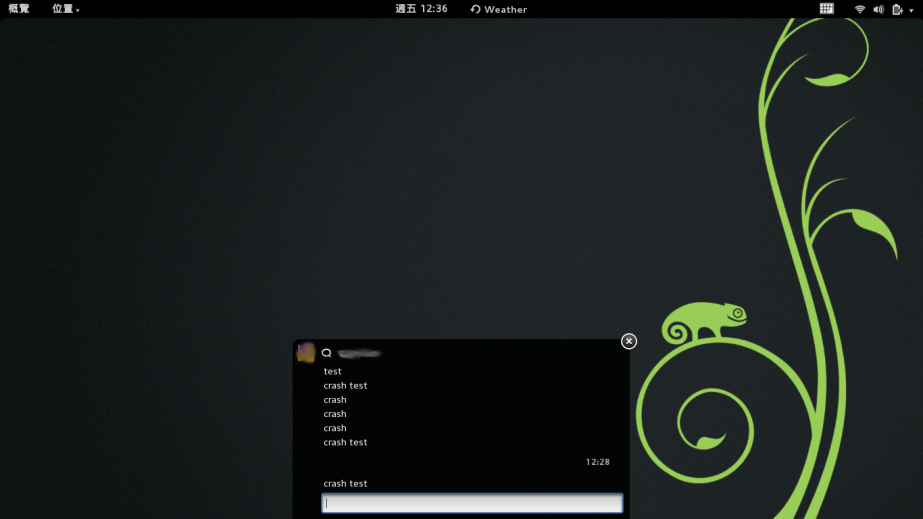Click the blurred contact name
This screenshot has width=923, height=519.
(359, 353)
